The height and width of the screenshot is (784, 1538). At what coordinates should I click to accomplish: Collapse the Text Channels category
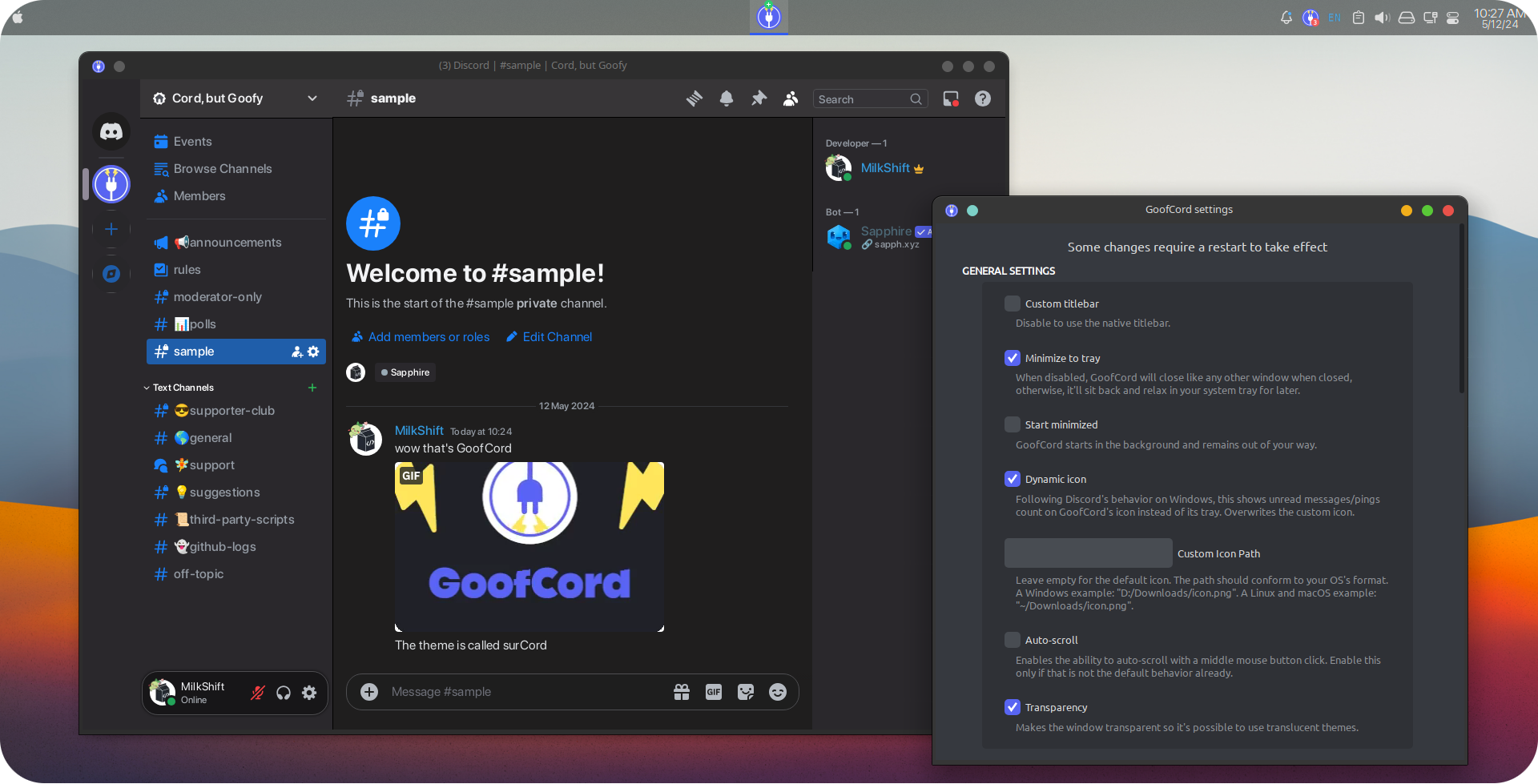[183, 388]
